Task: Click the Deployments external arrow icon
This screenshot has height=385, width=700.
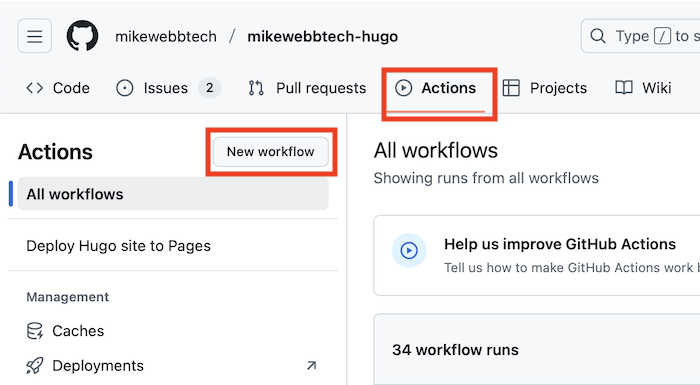Action: click(x=312, y=366)
